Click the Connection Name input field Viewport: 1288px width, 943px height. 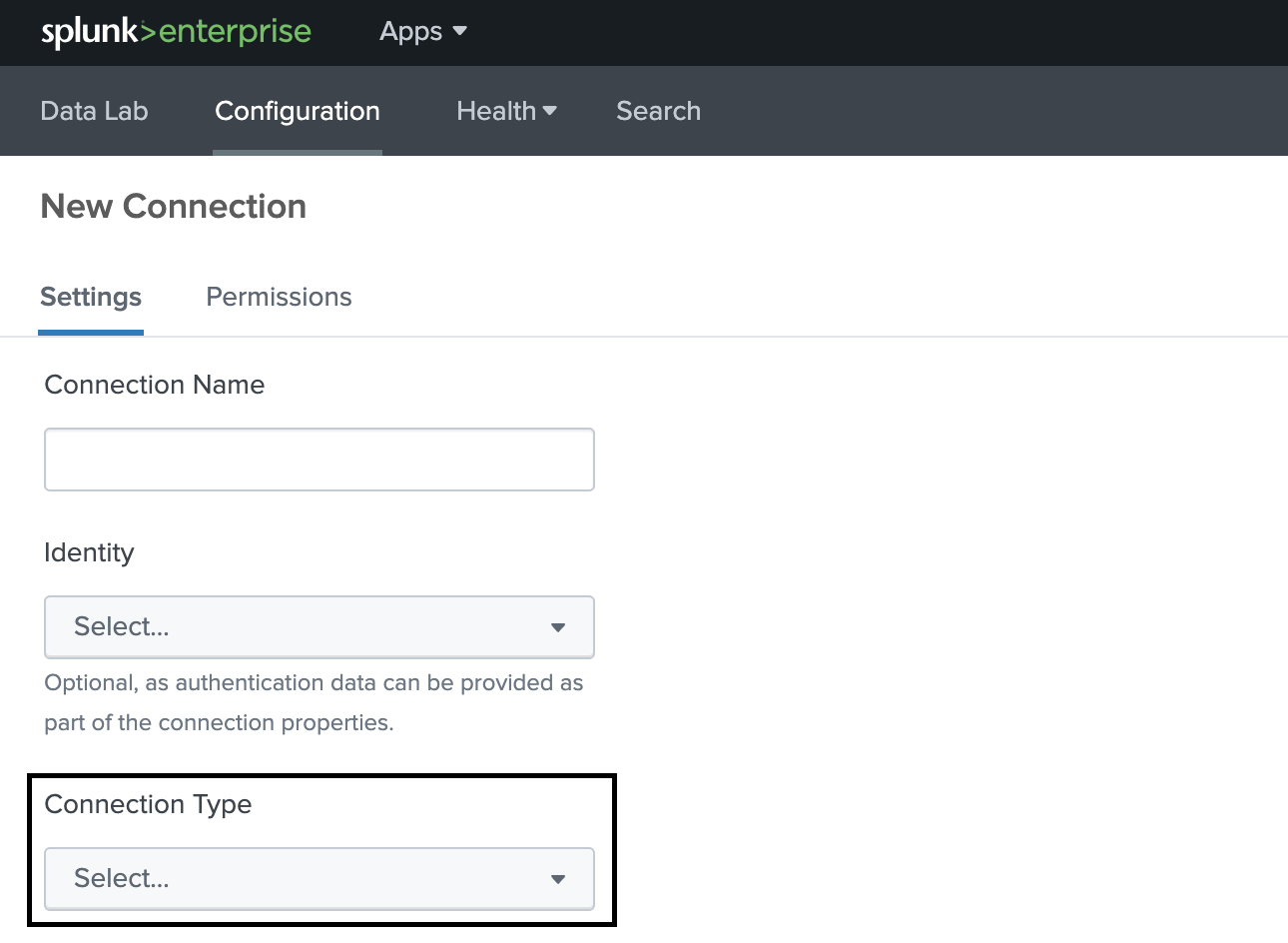tap(320, 459)
